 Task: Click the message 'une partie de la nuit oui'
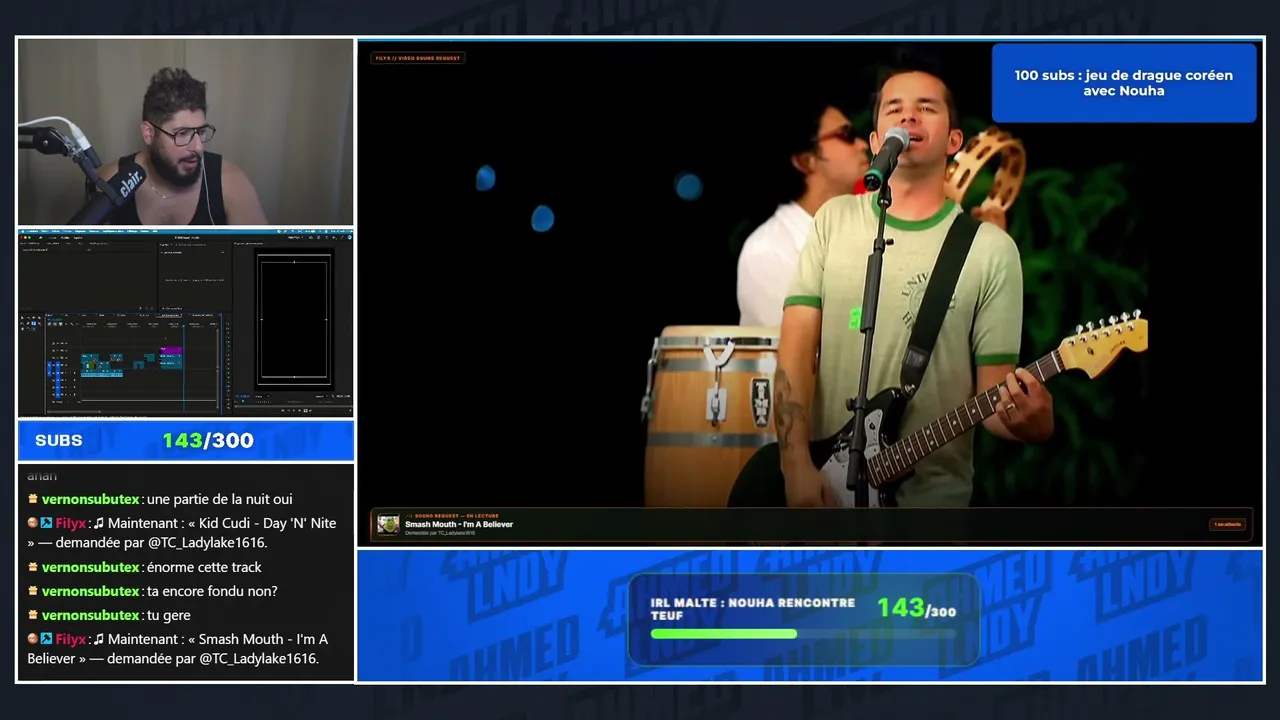(x=220, y=499)
